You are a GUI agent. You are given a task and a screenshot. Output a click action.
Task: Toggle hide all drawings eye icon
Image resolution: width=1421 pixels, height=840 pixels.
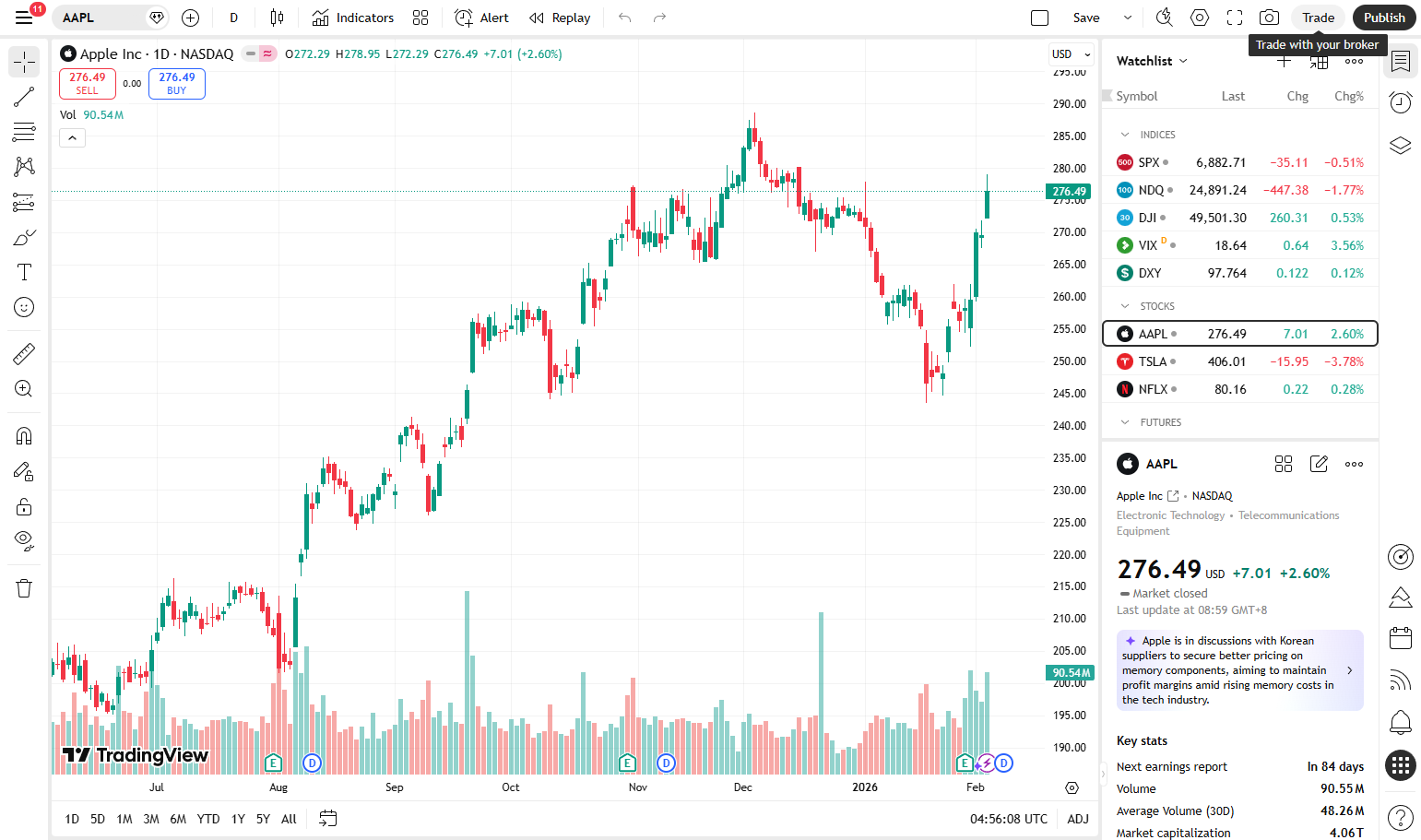24,541
